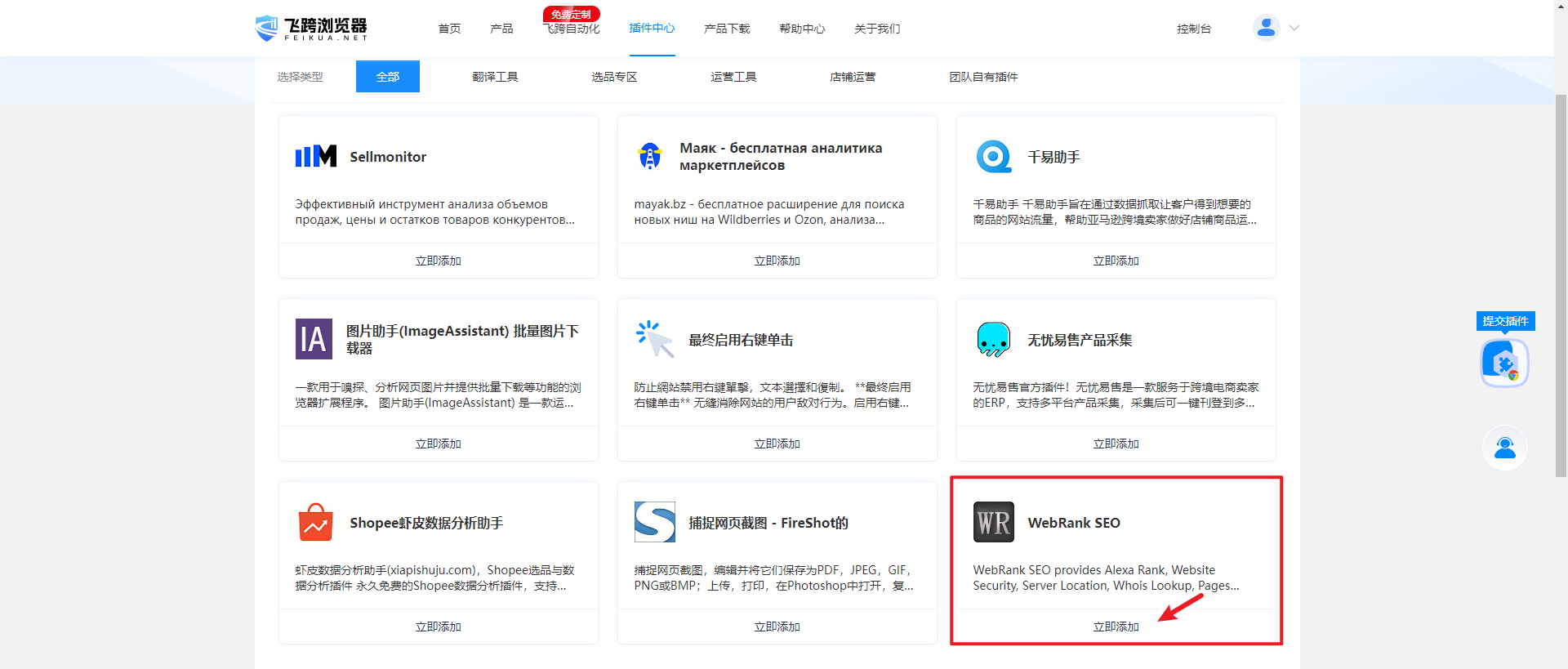
Task: Switch to the 翻译工具 category
Action: [495, 77]
